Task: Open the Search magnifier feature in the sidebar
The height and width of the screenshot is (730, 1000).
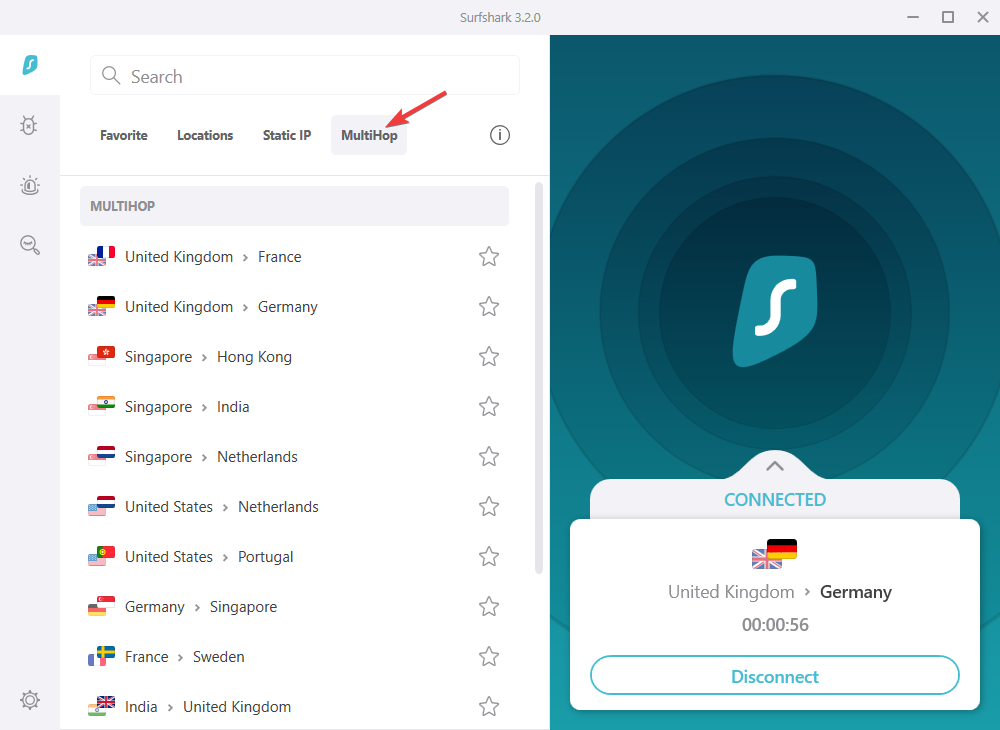Action: [29, 245]
